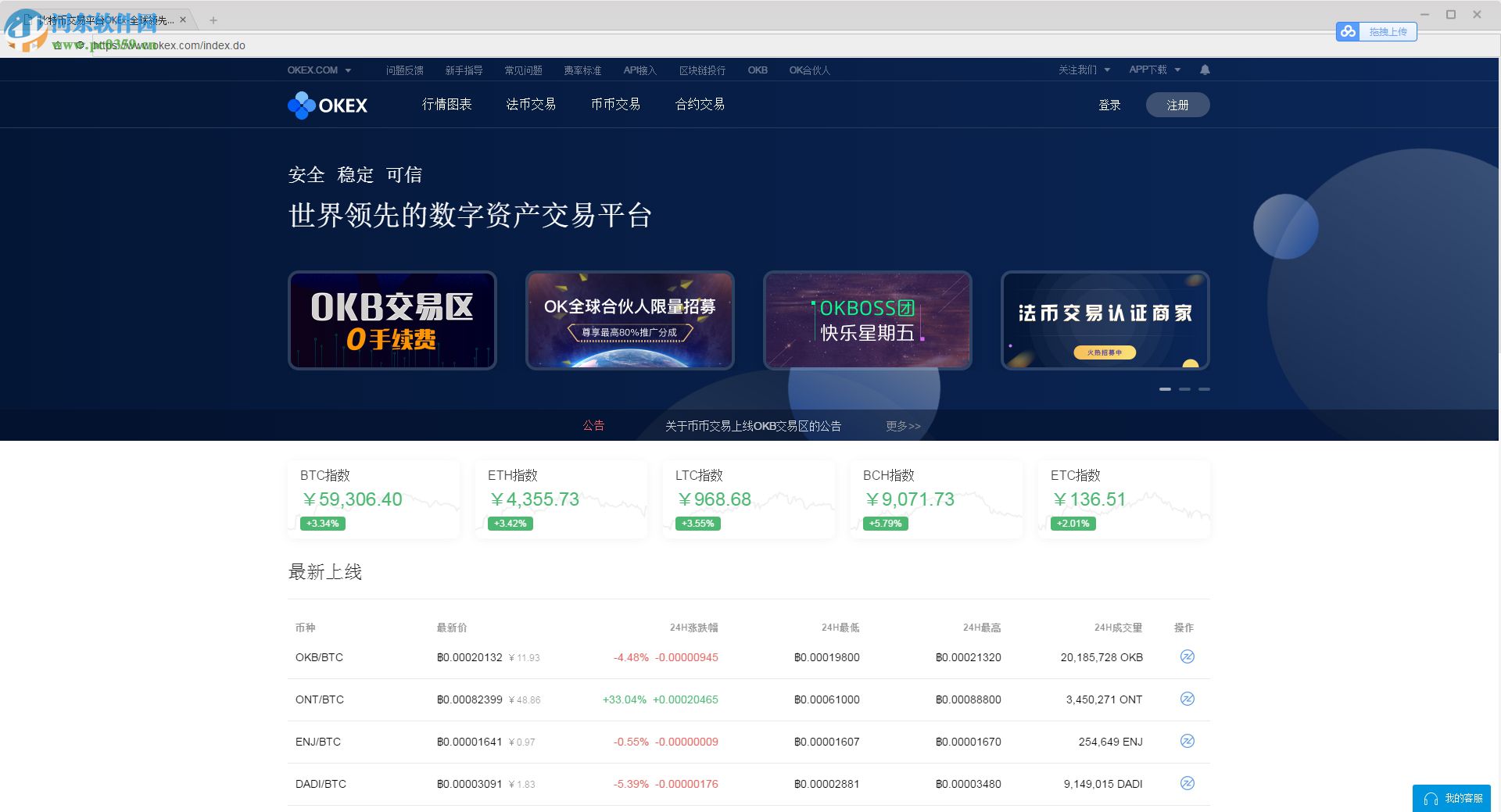Open a new browser tab

(213, 20)
